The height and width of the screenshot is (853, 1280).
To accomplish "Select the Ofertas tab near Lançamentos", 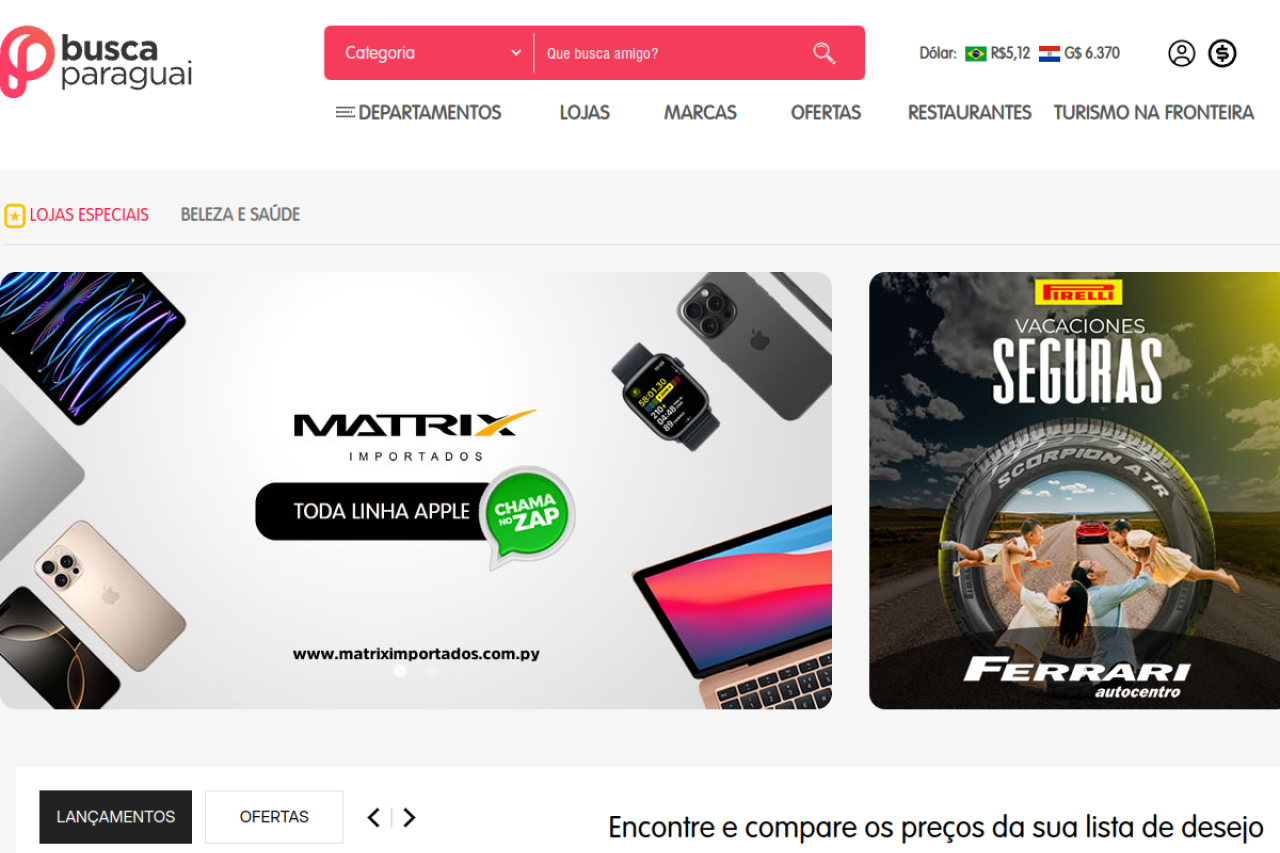I will [274, 817].
